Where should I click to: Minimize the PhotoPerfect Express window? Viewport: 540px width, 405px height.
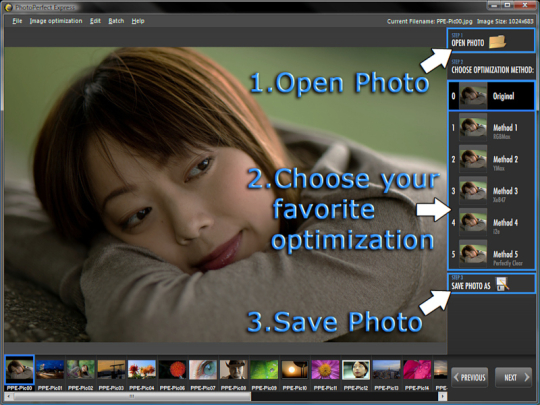pyautogui.click(x=494, y=5)
